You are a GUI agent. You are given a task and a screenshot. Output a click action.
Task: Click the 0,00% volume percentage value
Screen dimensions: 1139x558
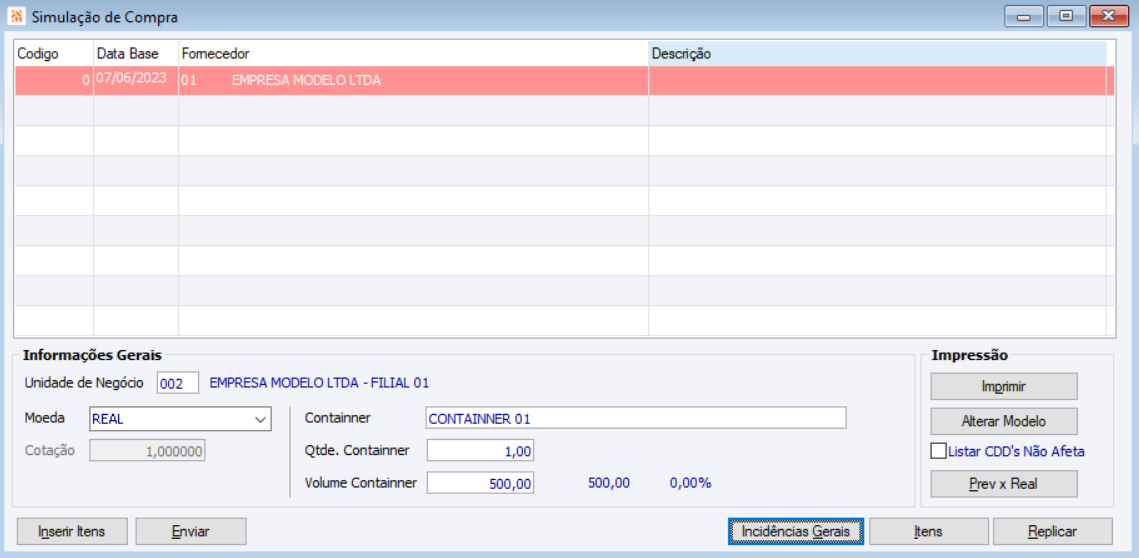pos(690,483)
